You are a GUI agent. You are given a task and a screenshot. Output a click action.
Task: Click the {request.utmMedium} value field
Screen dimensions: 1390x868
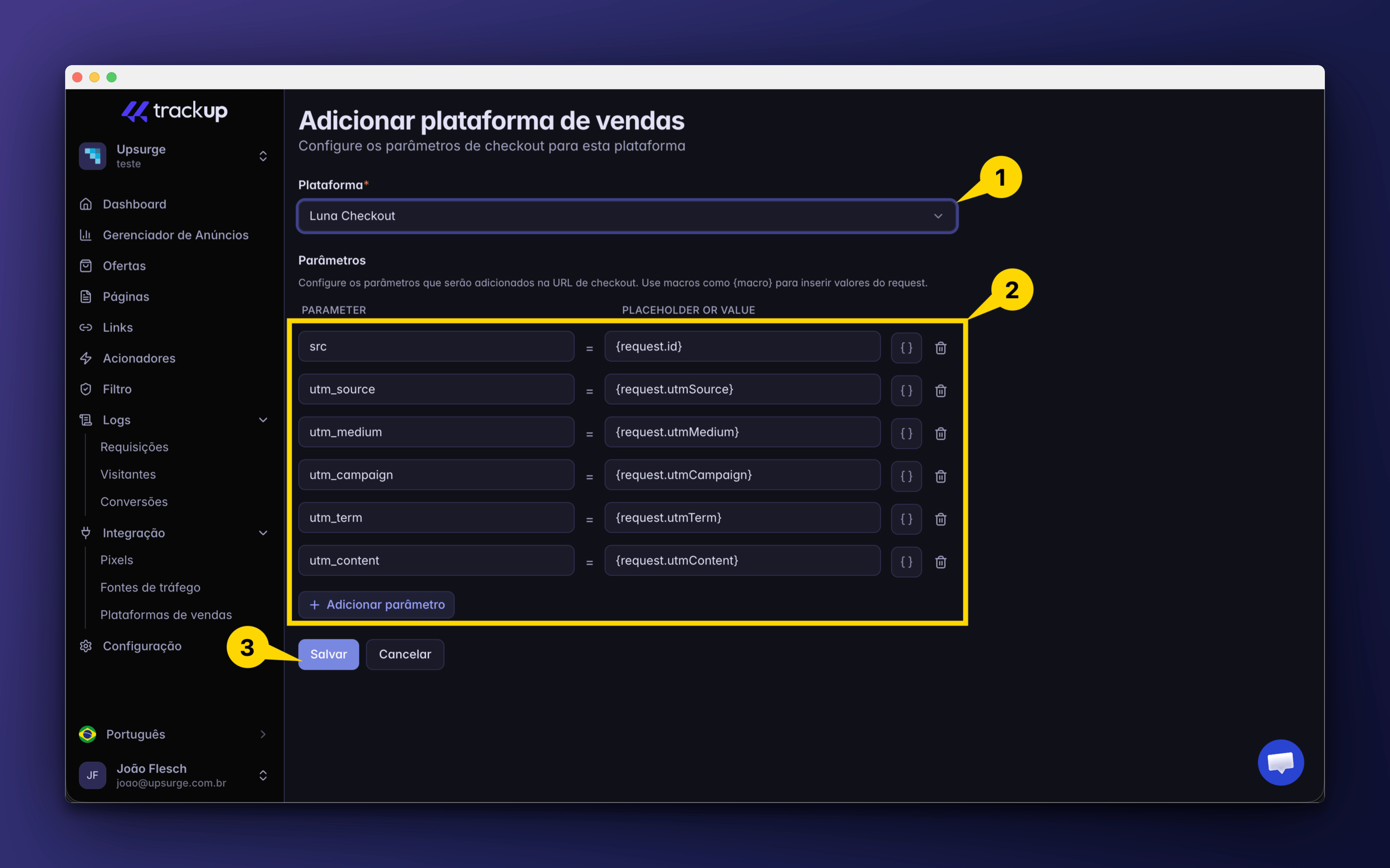(x=742, y=432)
